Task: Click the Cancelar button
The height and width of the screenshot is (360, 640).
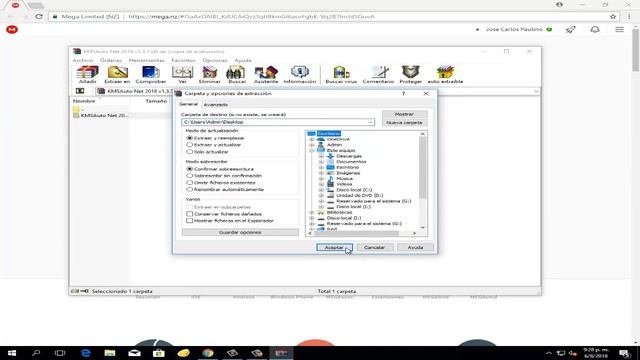Action: pos(374,247)
